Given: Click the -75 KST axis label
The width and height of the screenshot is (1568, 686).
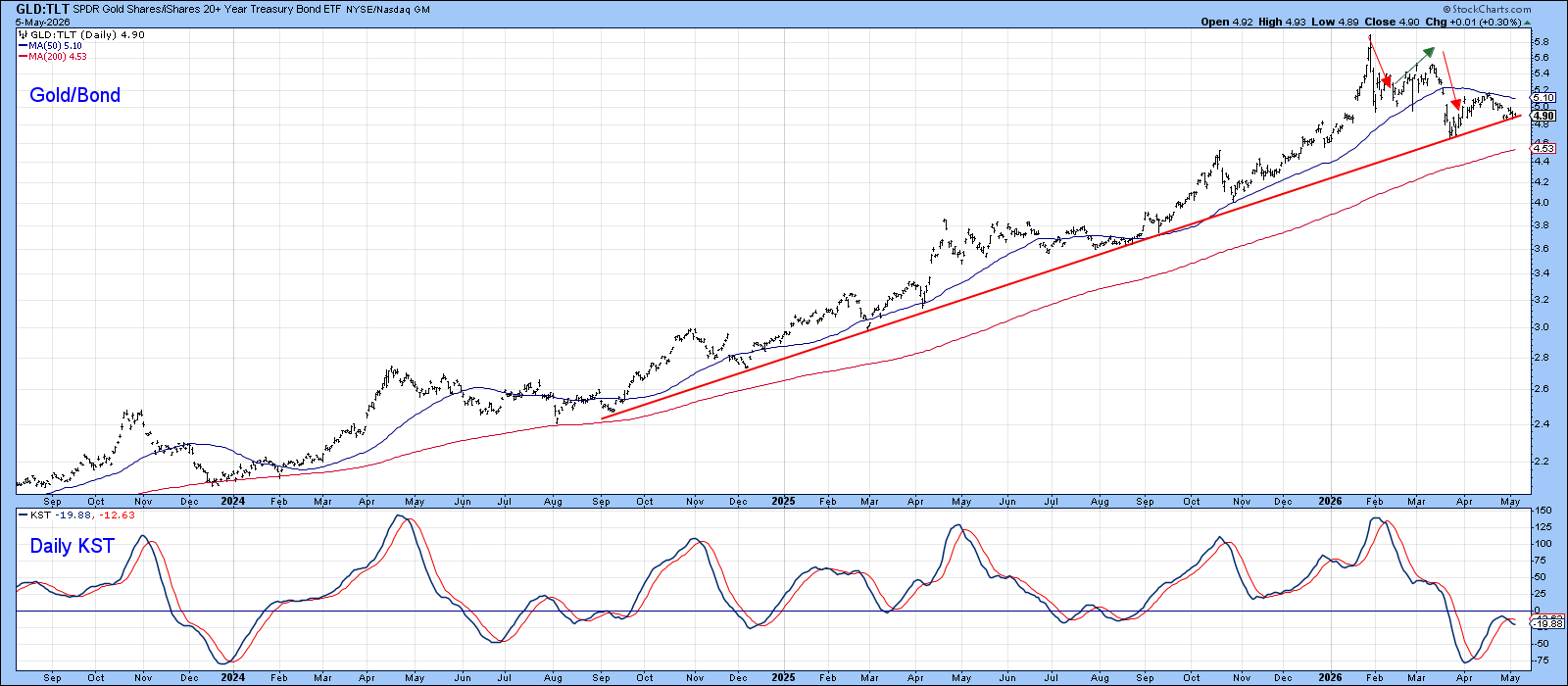Looking at the screenshot, I should pyautogui.click(x=1543, y=660).
